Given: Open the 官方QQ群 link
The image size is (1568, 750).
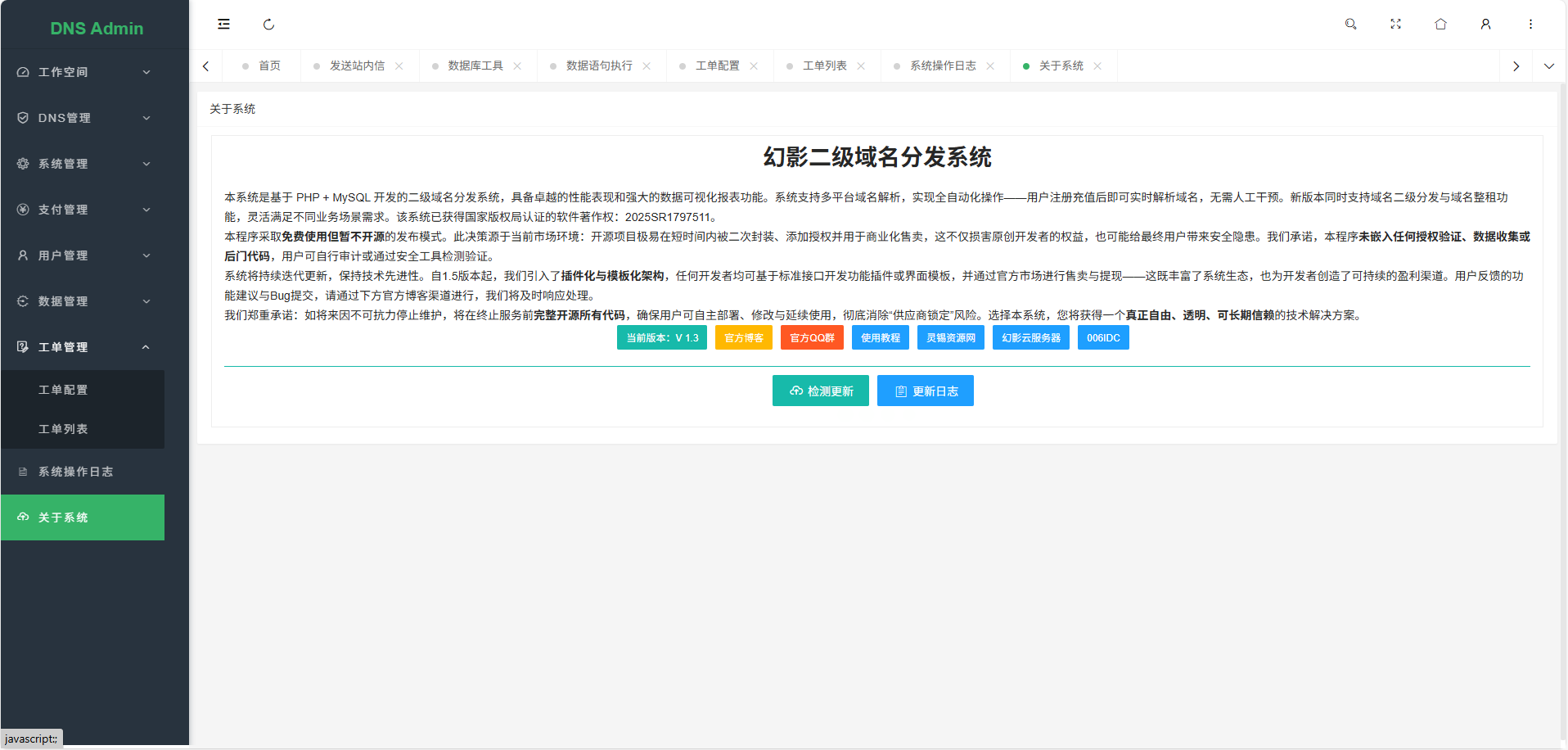Looking at the screenshot, I should click(812, 337).
